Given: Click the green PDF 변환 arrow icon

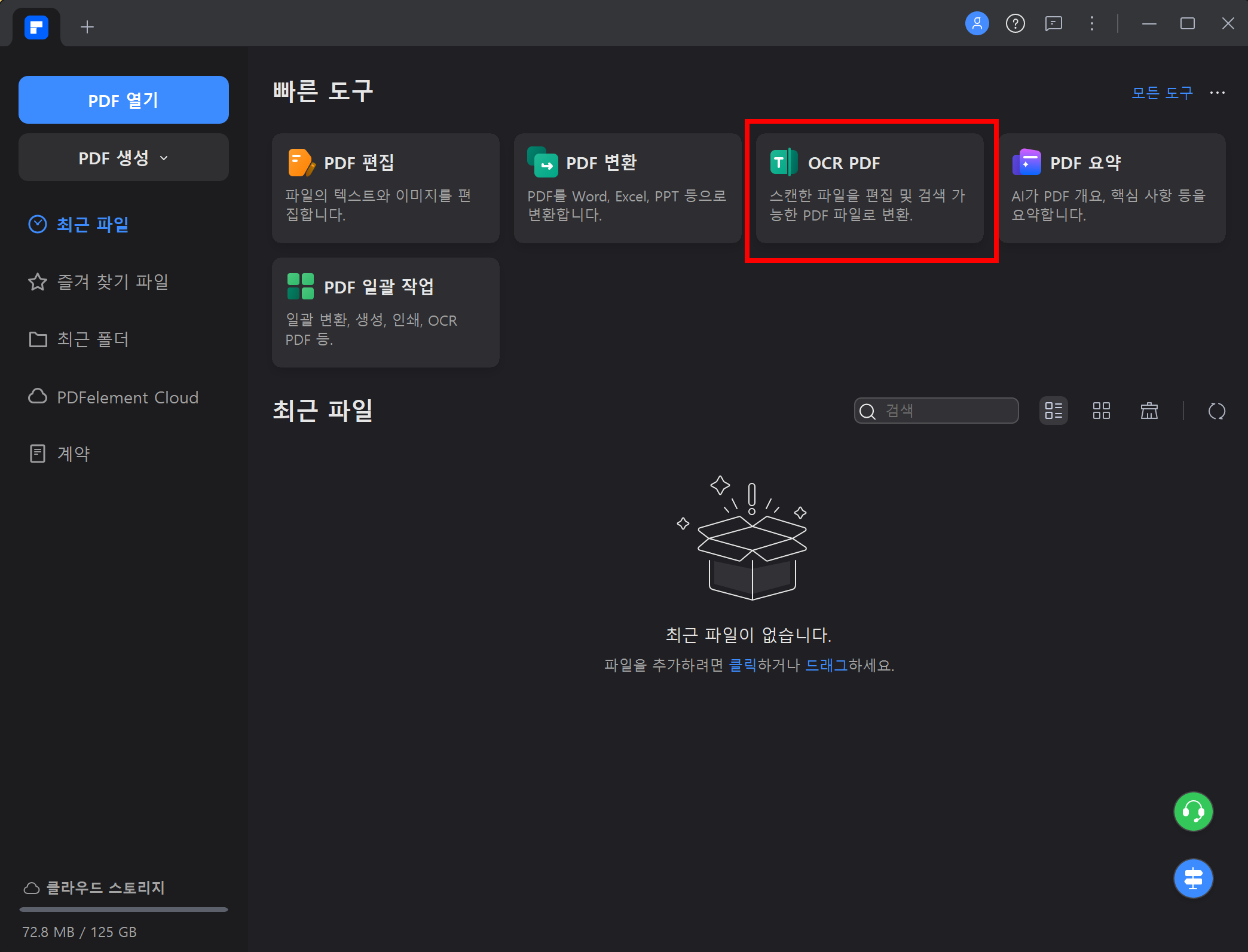Looking at the screenshot, I should (543, 162).
